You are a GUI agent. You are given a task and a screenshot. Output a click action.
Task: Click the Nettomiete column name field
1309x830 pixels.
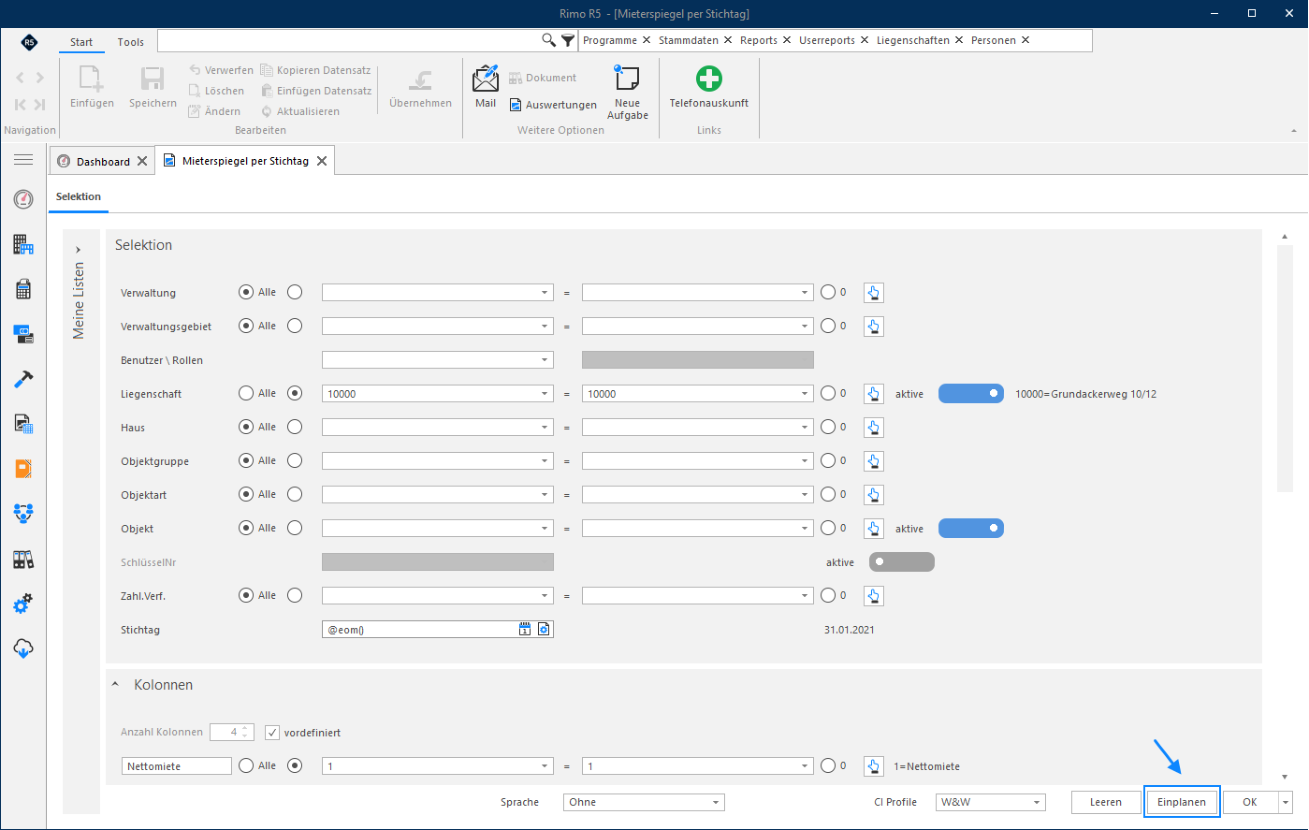177,766
